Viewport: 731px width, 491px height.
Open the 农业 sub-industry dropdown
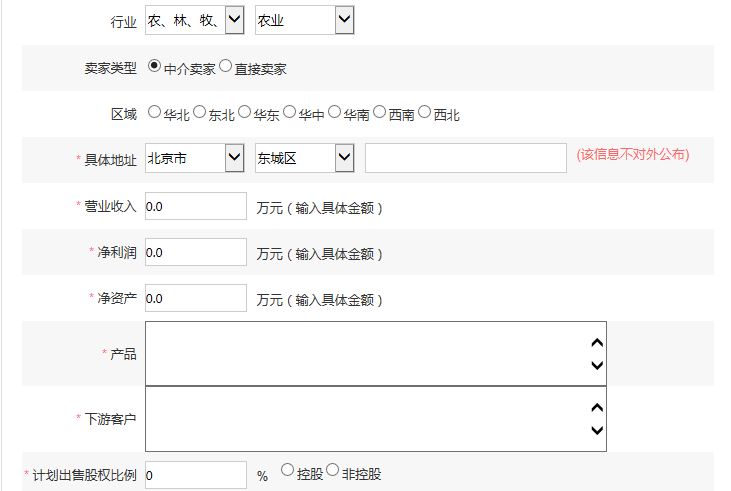point(304,20)
